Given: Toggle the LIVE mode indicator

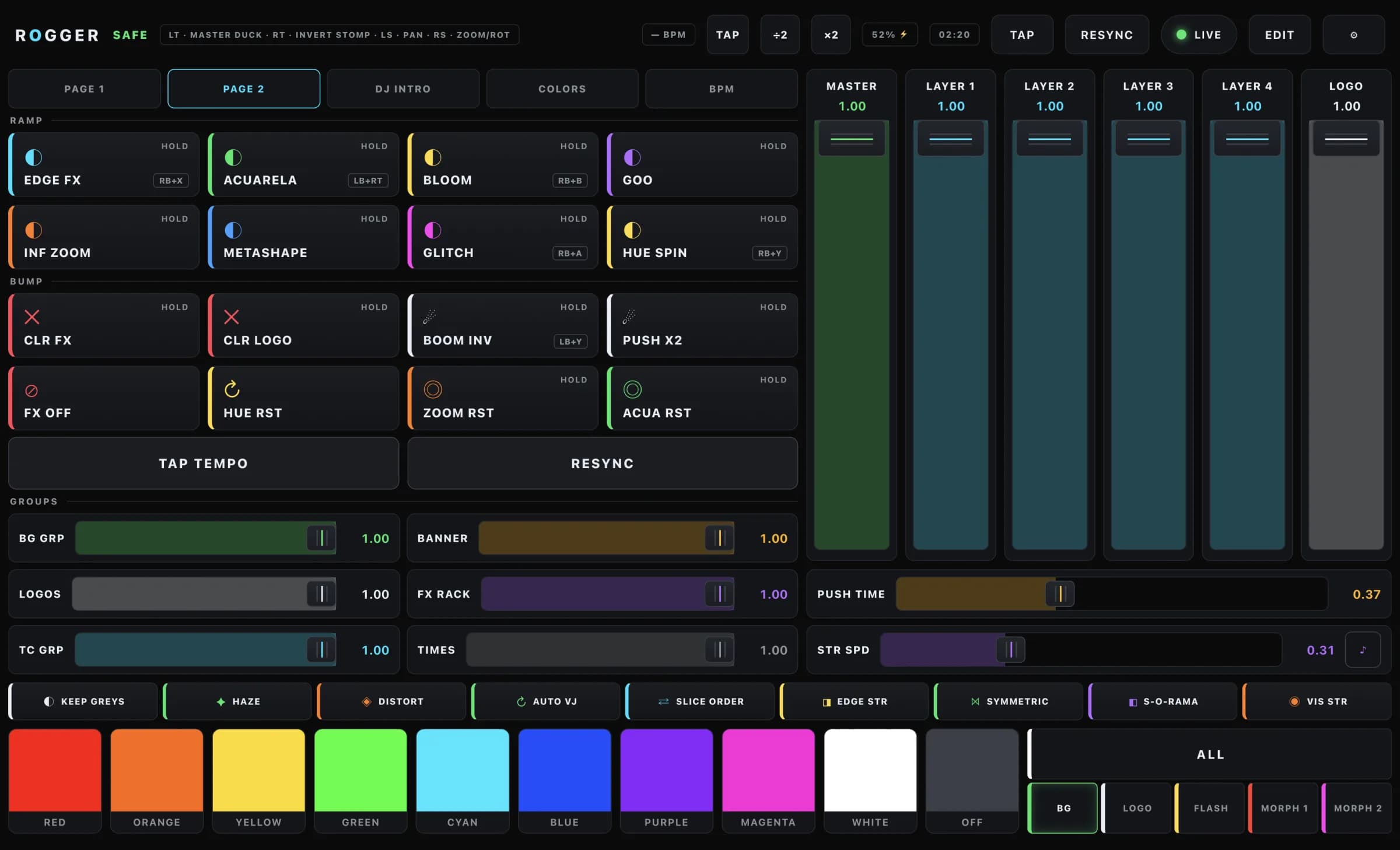Looking at the screenshot, I should [1199, 35].
